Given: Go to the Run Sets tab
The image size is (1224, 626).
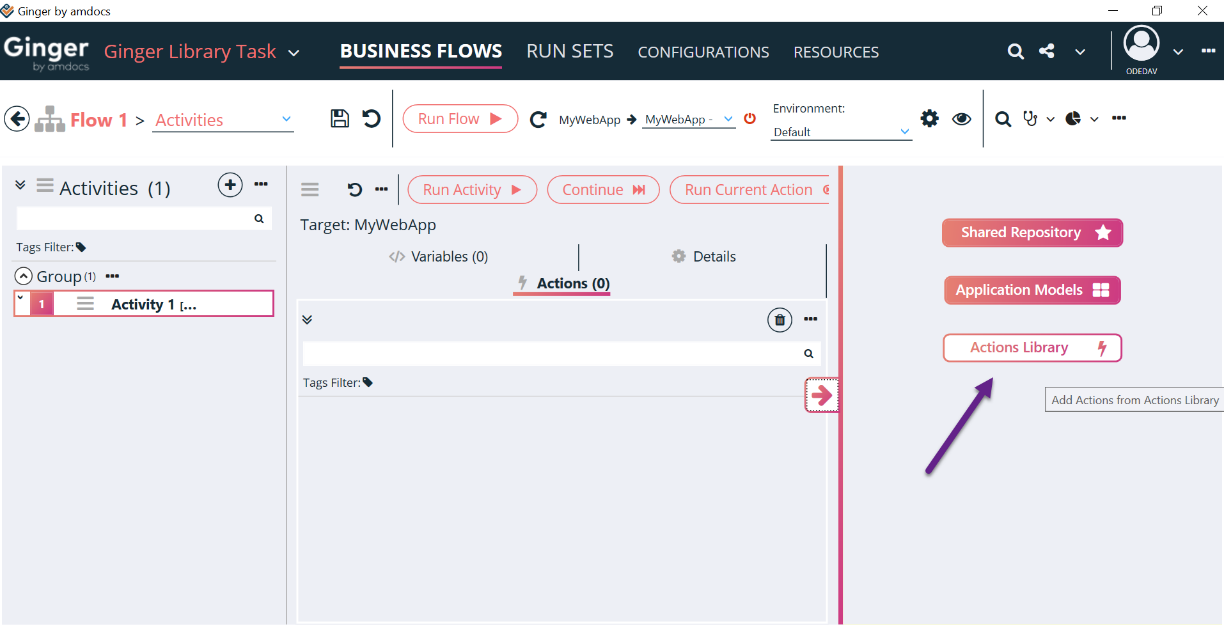Looking at the screenshot, I should 570,51.
